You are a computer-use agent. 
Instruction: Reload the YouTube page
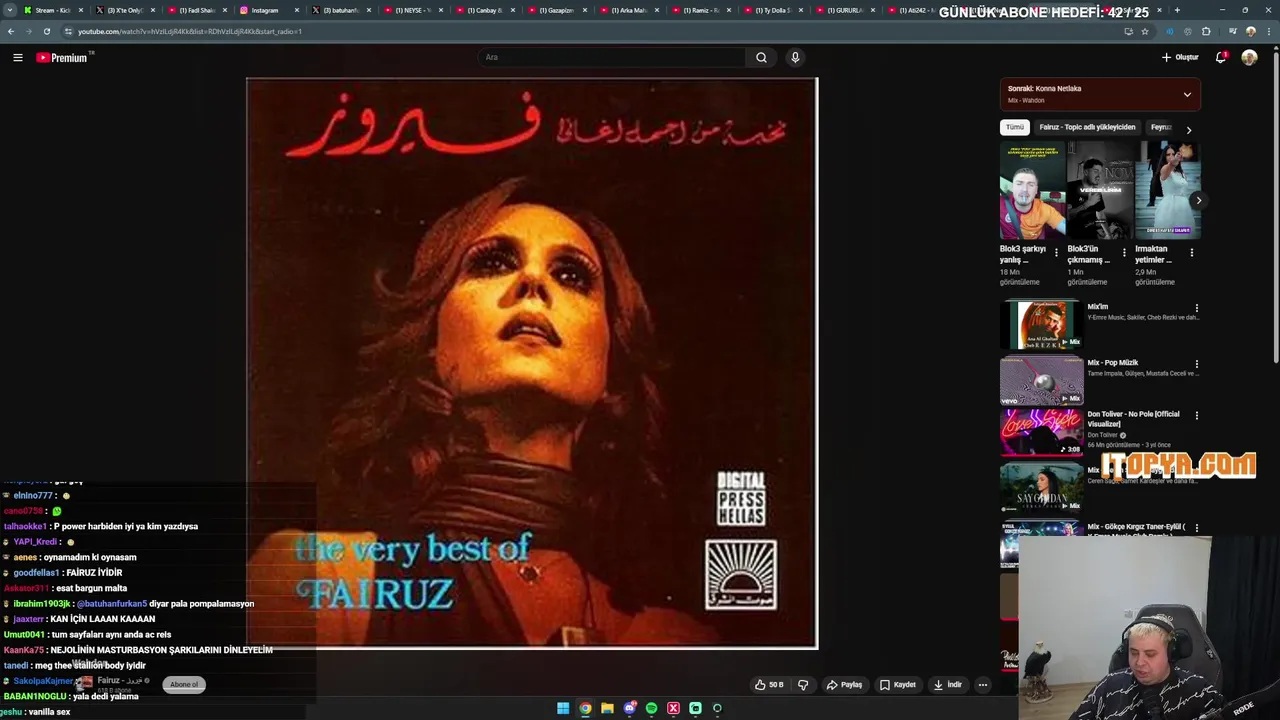(47, 31)
